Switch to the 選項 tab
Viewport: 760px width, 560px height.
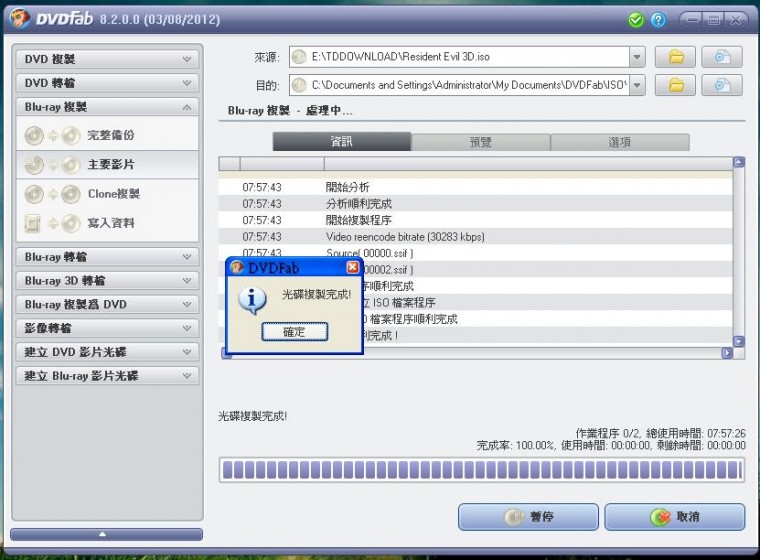pyautogui.click(x=619, y=142)
